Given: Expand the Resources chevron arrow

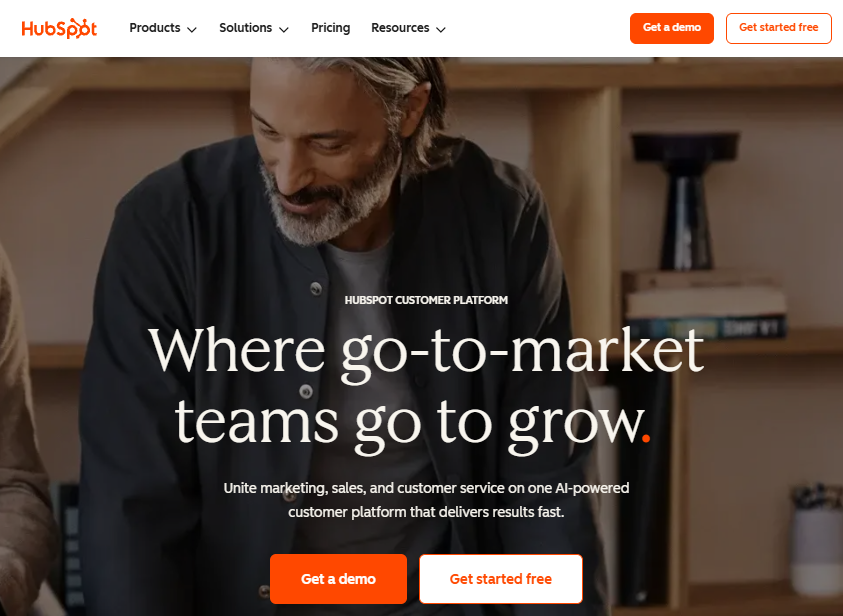Looking at the screenshot, I should point(440,30).
